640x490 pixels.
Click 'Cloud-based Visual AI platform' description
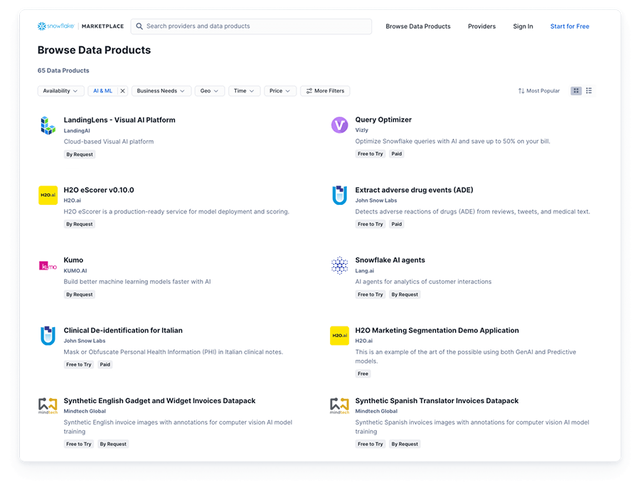(109, 142)
